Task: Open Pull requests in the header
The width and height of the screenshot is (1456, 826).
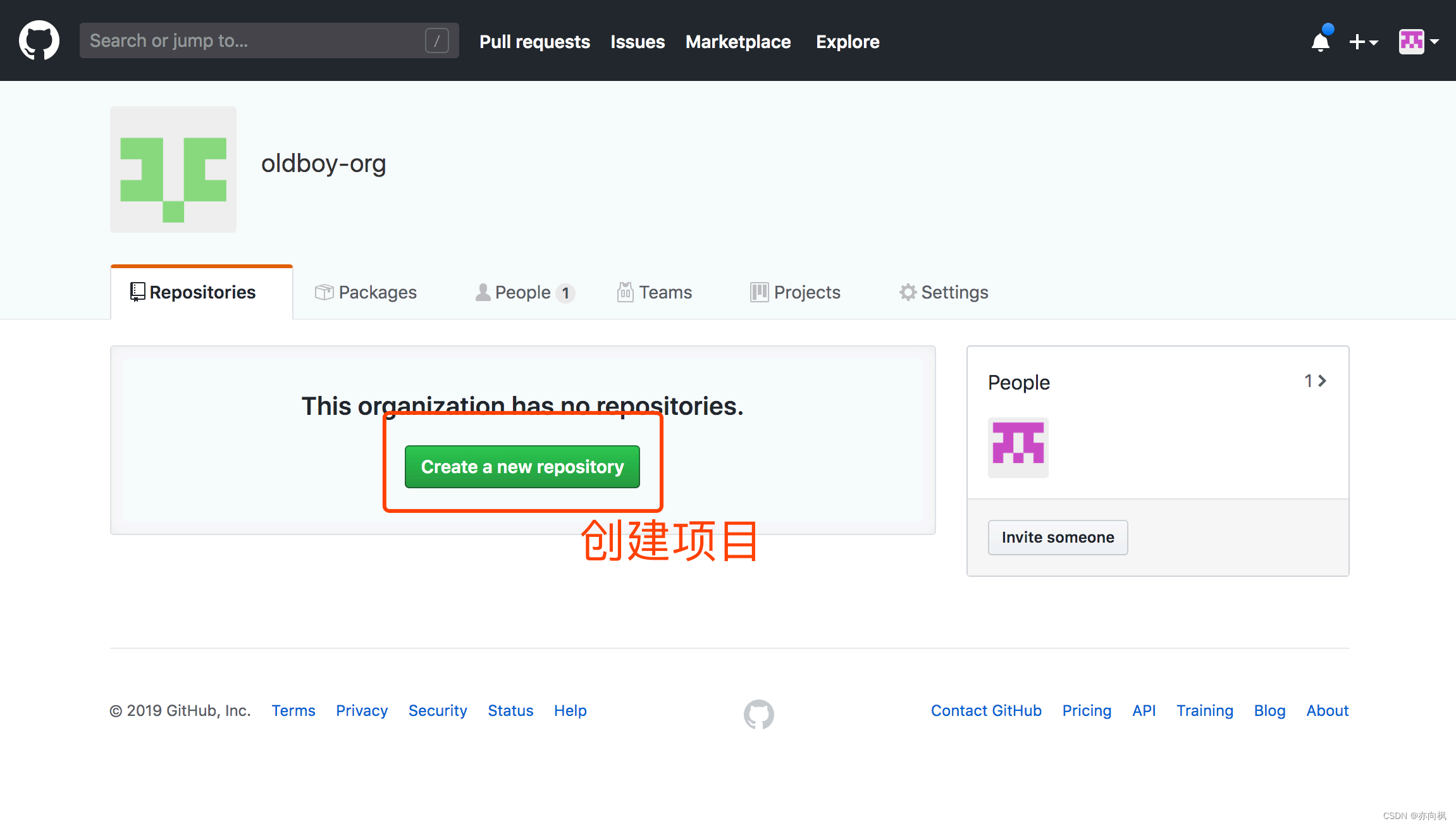Action: 534,42
